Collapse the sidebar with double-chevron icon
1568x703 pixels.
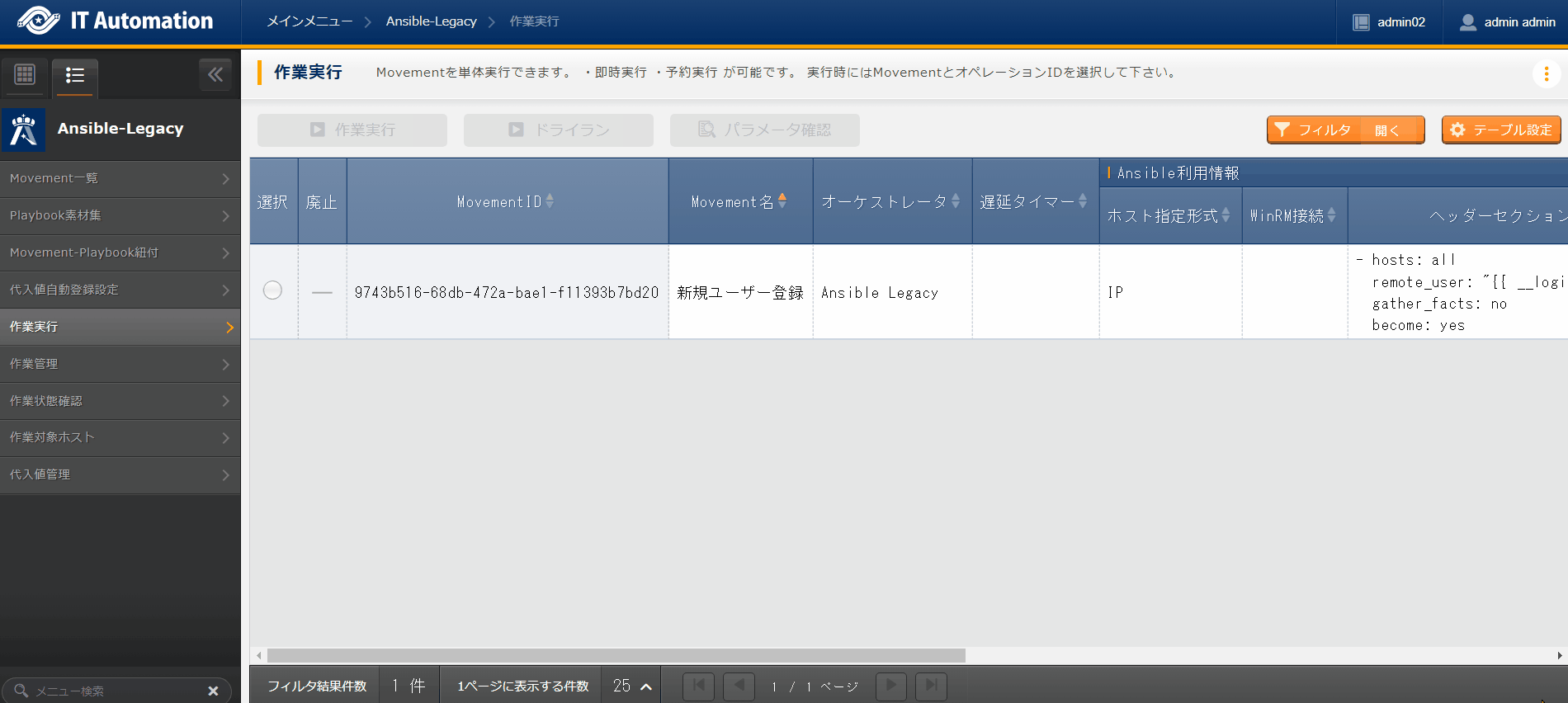tap(215, 75)
